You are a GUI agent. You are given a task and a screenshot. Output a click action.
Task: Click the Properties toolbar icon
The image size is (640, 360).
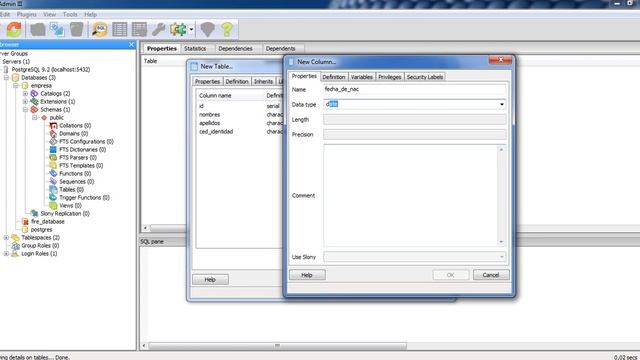(38, 29)
